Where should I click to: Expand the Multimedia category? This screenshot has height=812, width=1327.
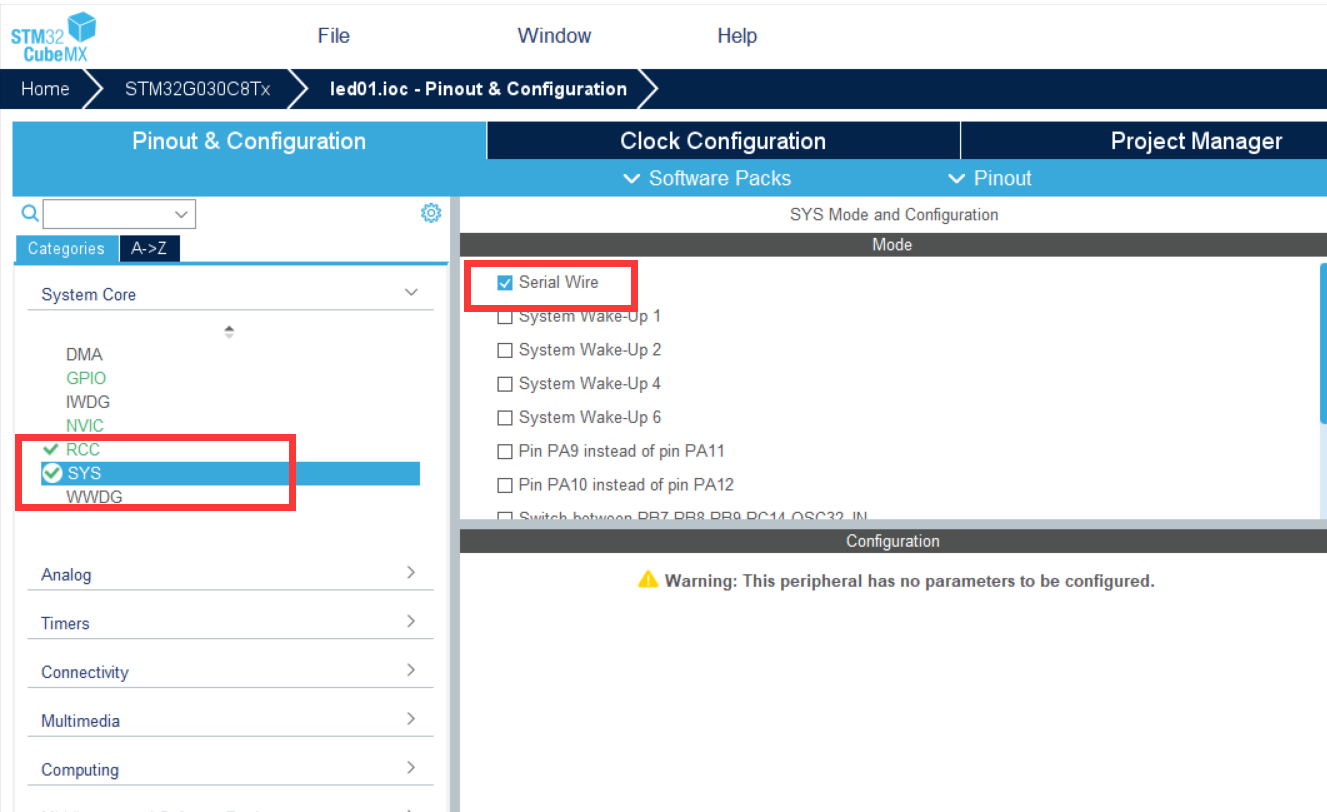click(411, 719)
